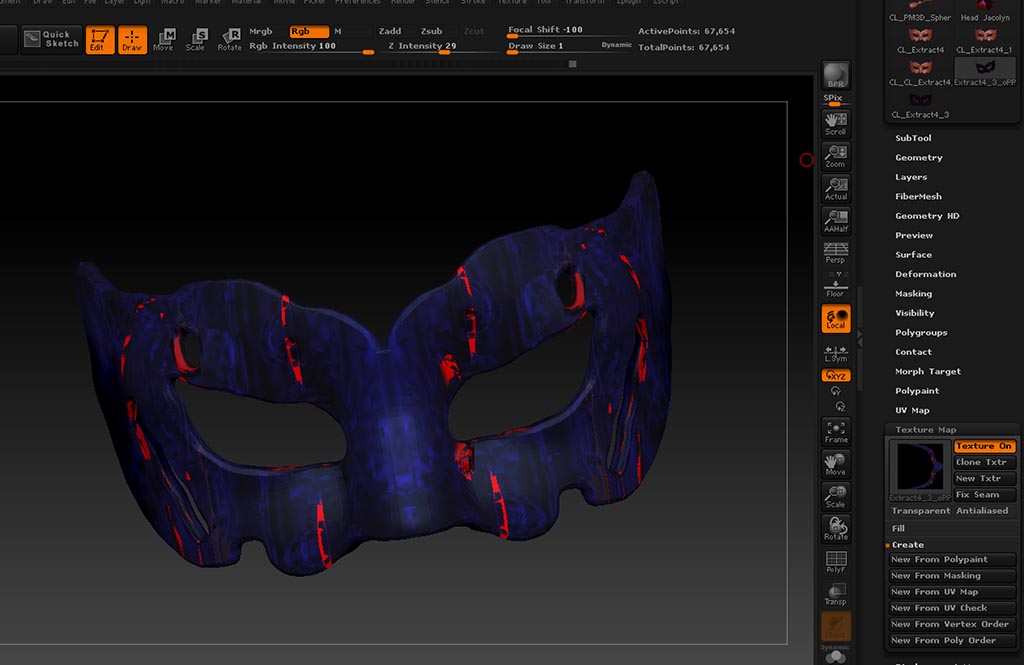Select the CL_CL_Extract4 mask tool
The image size is (1024, 665).
920,73
